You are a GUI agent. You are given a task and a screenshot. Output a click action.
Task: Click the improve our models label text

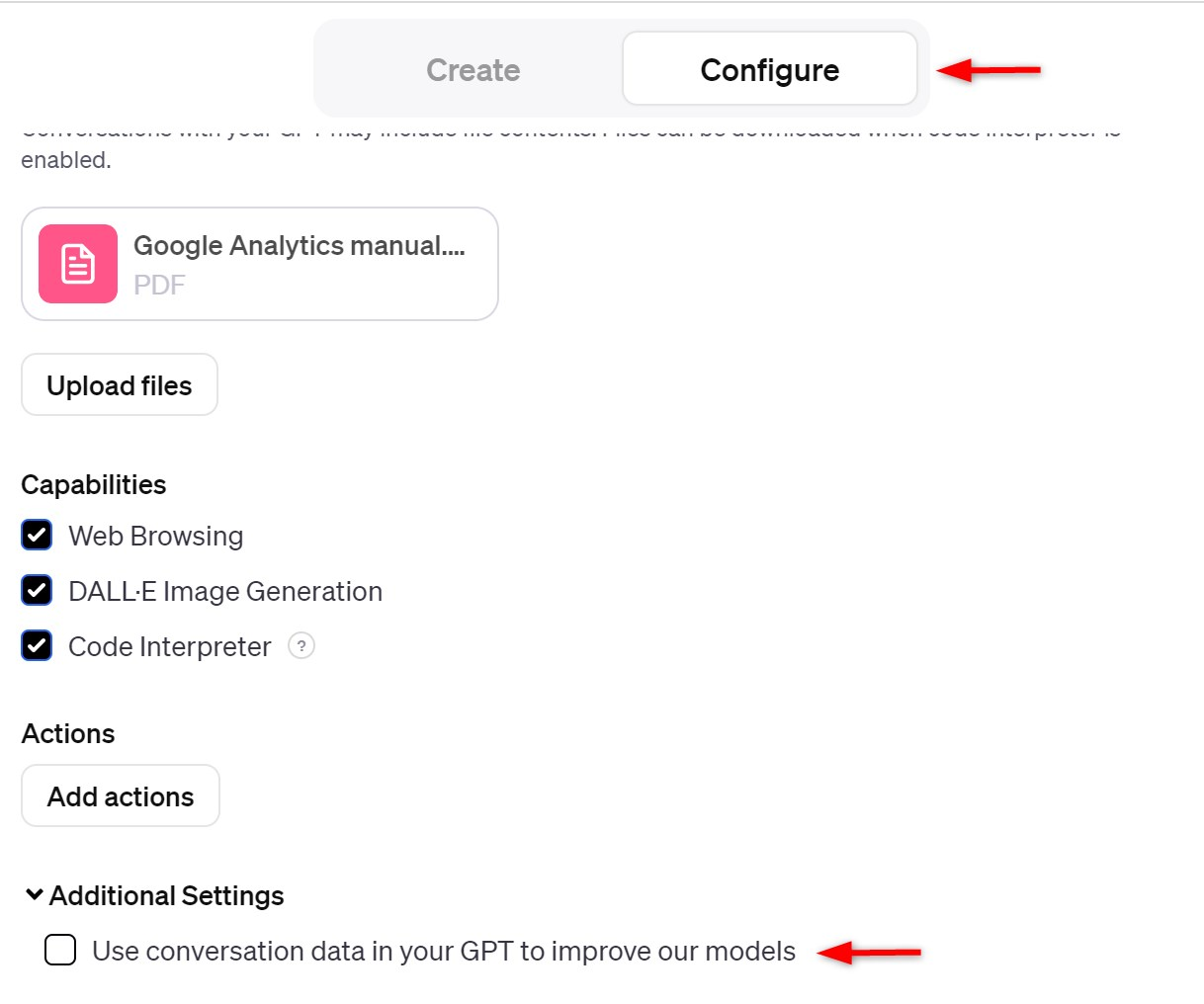click(x=443, y=952)
